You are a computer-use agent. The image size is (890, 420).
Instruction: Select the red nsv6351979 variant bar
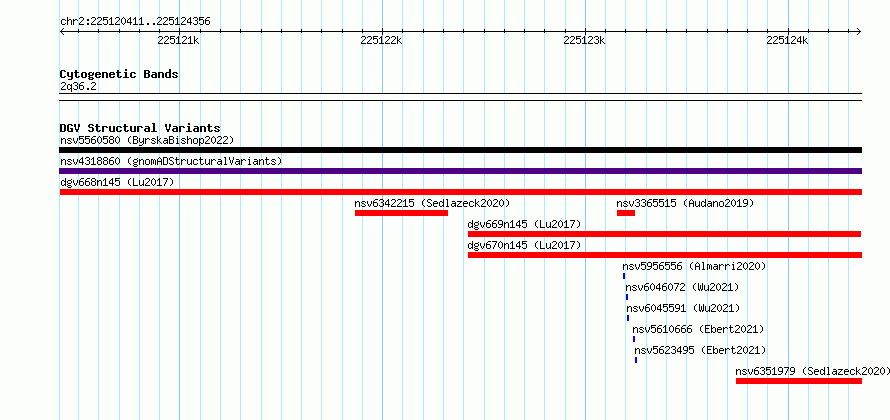pyautogui.click(x=799, y=381)
